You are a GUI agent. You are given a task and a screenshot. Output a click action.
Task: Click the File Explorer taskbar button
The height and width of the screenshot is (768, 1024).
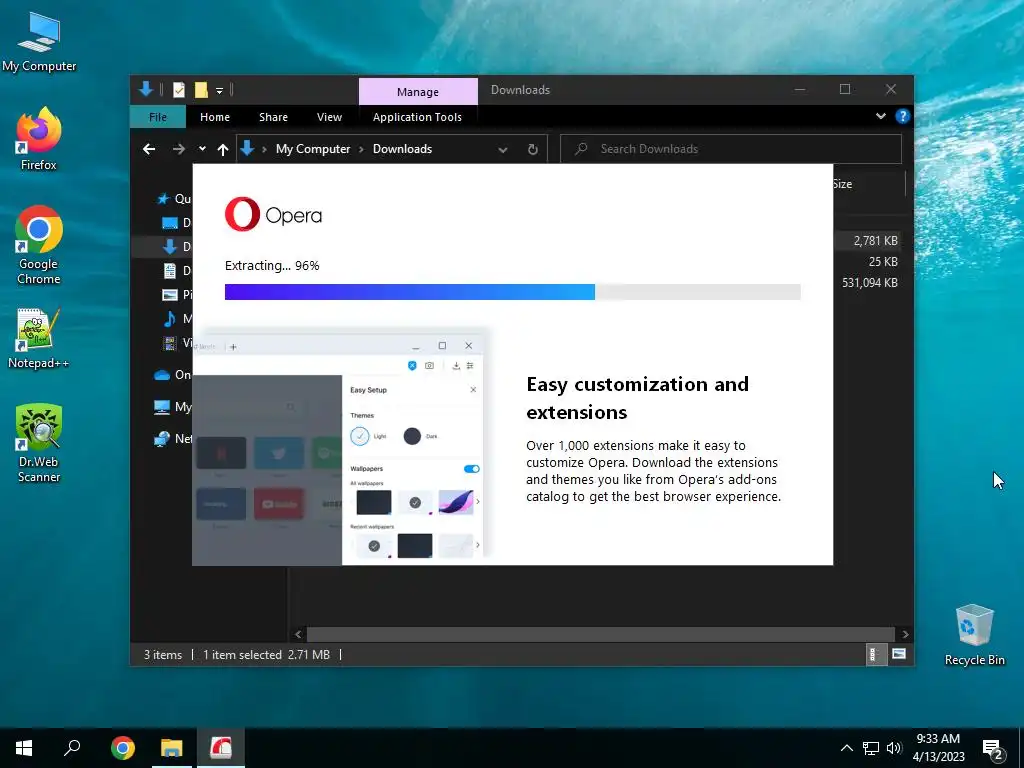(172, 748)
